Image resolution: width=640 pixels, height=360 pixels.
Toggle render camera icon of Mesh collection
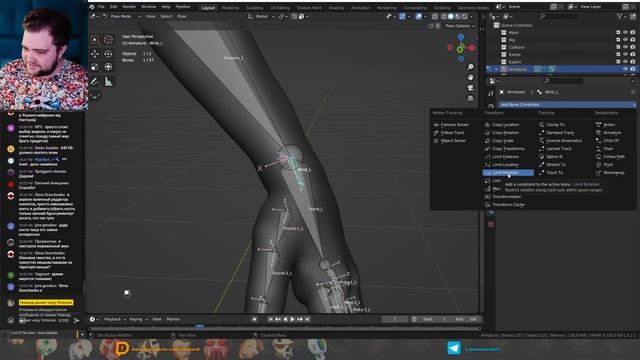633,32
